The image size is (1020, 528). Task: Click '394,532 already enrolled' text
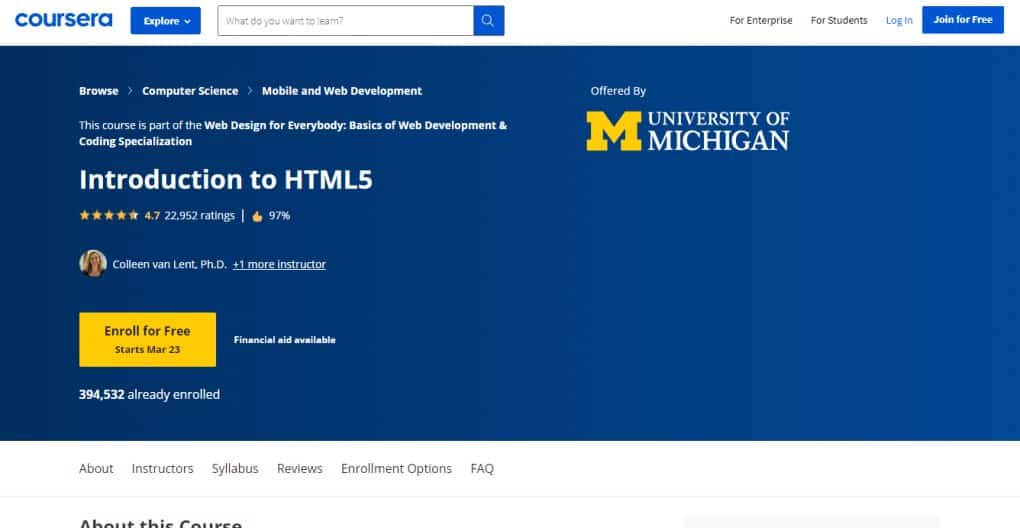[x=150, y=394]
